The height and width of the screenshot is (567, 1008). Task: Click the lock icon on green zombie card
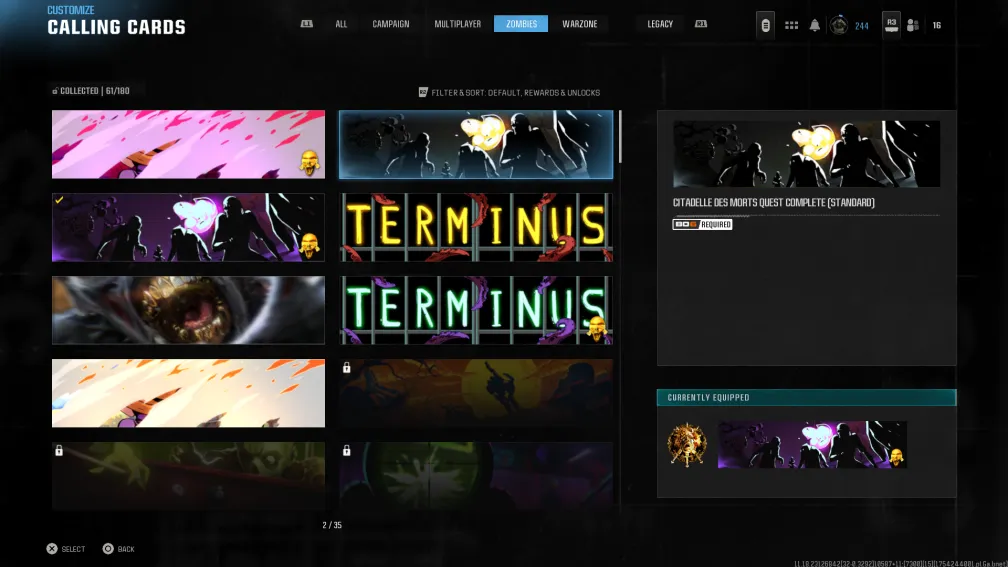point(59,451)
